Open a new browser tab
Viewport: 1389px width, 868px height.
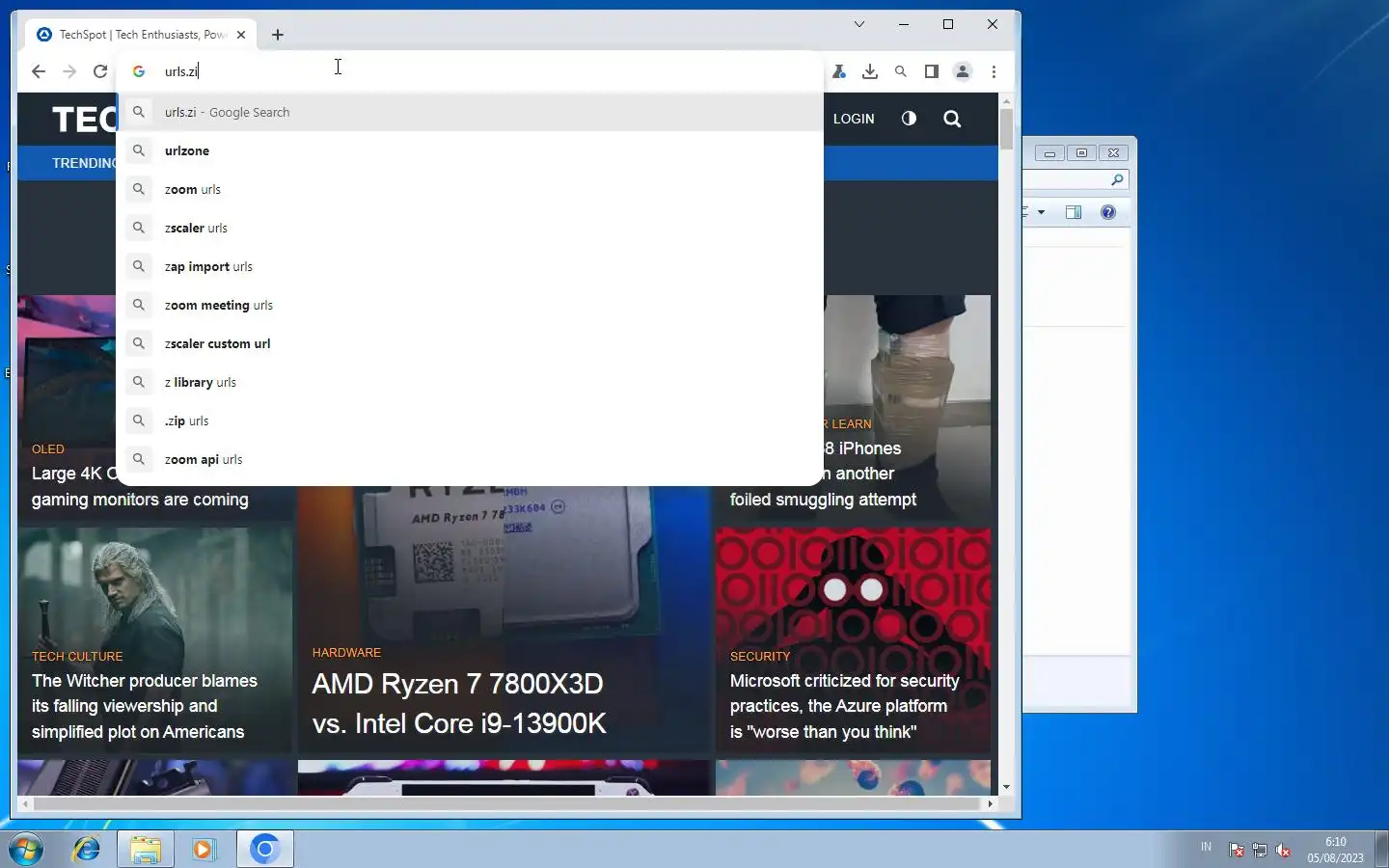click(278, 35)
